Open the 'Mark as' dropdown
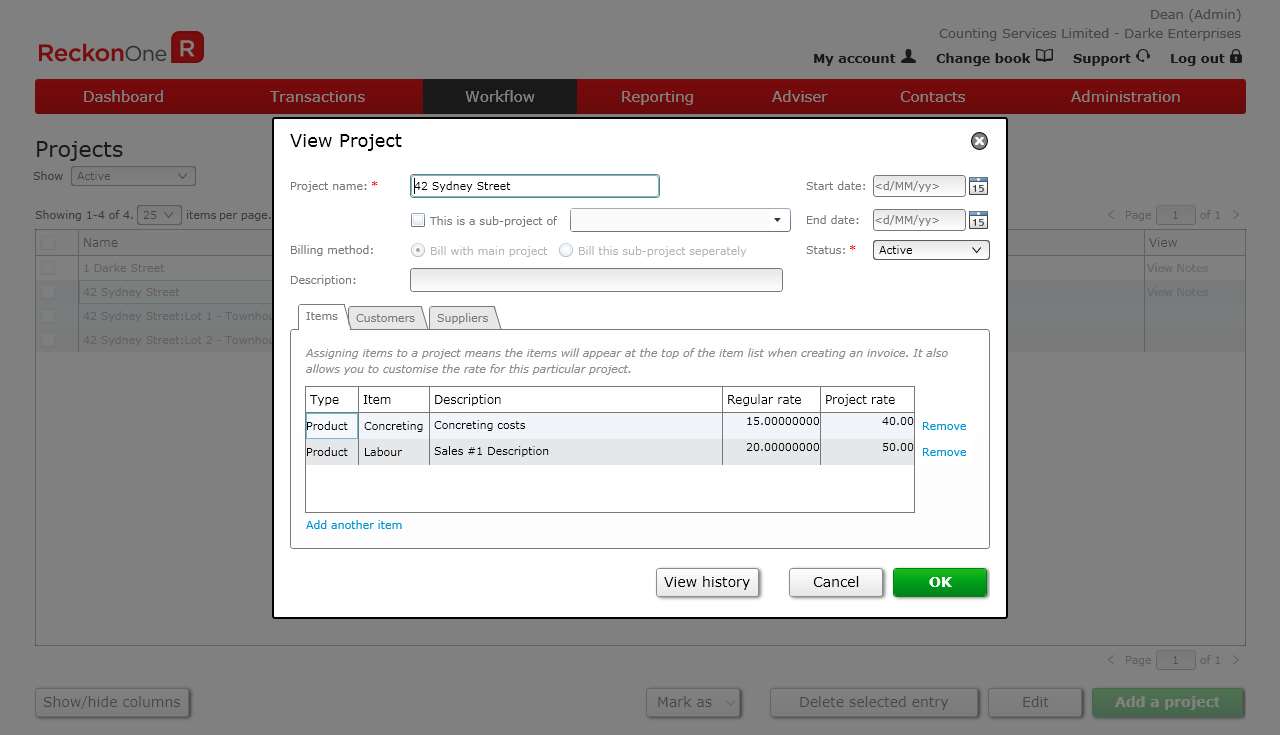 pyautogui.click(x=692, y=702)
